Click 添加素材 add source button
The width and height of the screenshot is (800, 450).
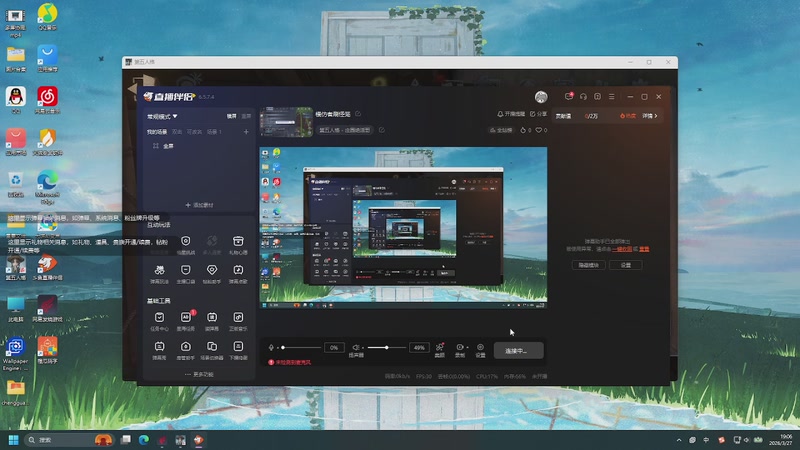199,205
